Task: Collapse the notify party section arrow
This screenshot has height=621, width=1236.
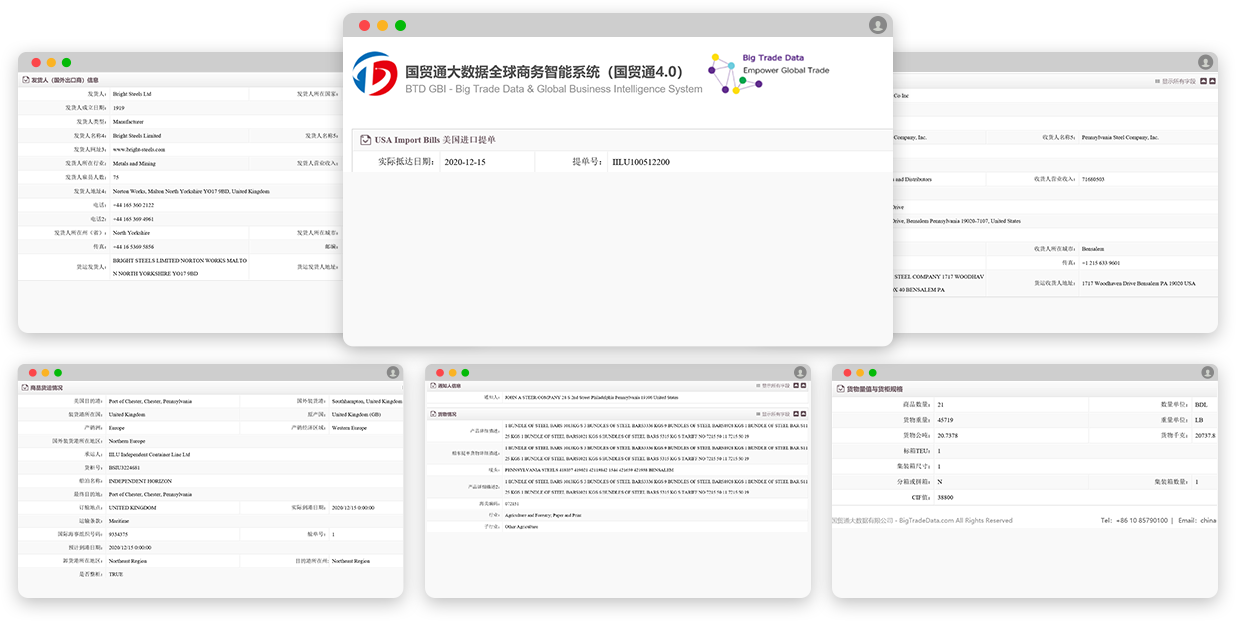Action: click(x=802, y=385)
